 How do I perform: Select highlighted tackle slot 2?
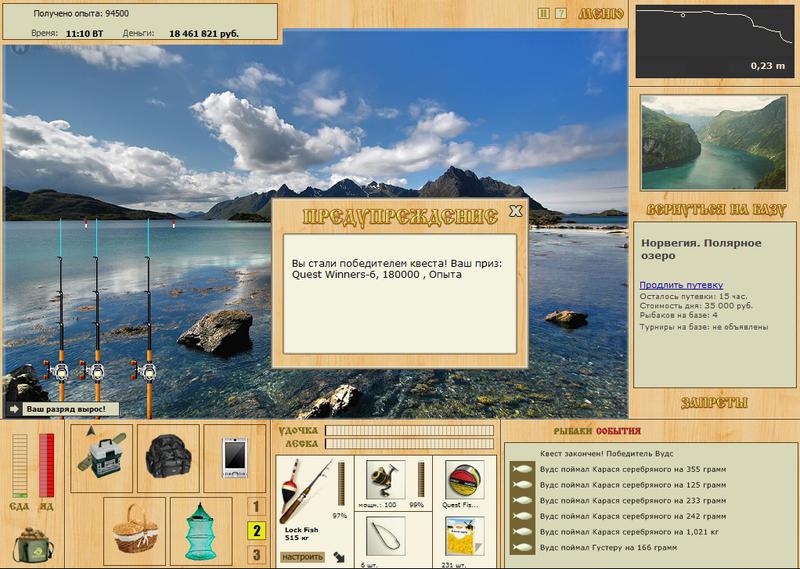click(256, 531)
